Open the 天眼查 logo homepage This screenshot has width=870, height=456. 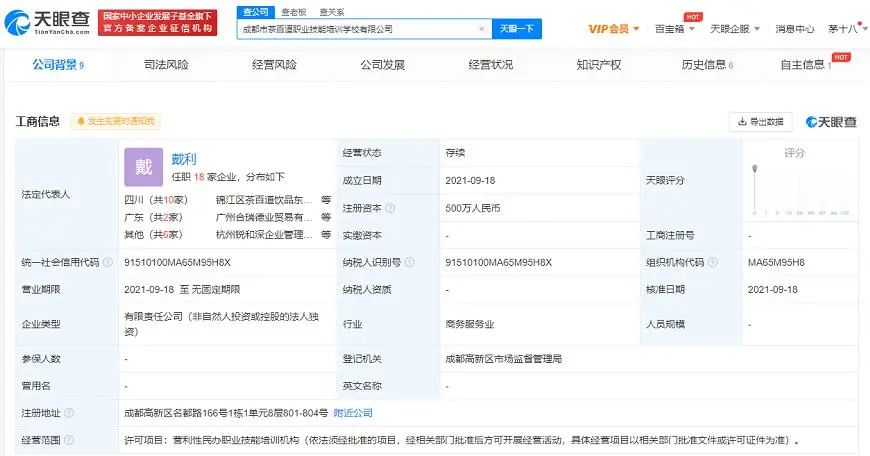click(x=47, y=22)
